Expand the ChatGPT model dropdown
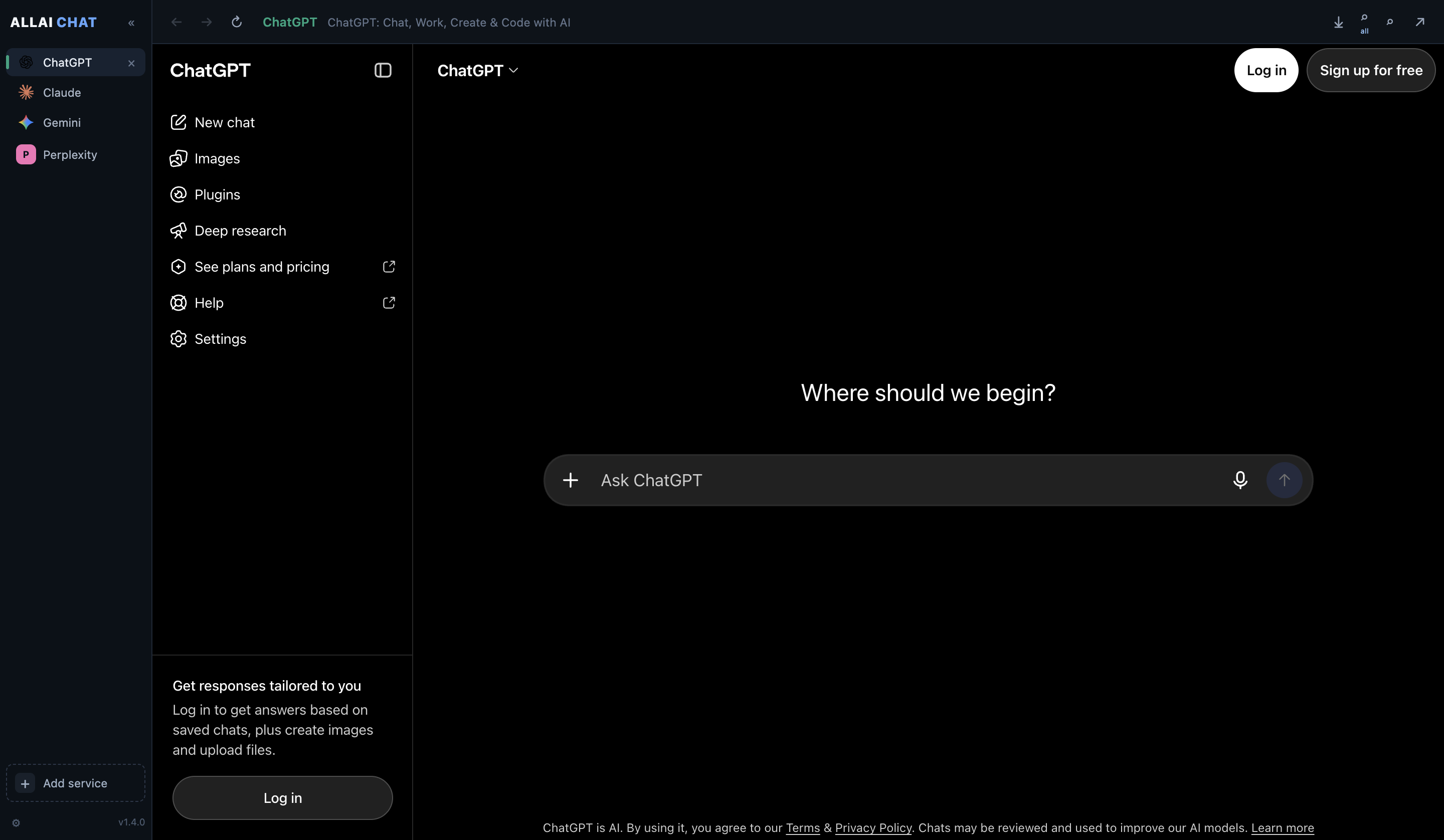1444x840 pixels. (478, 71)
